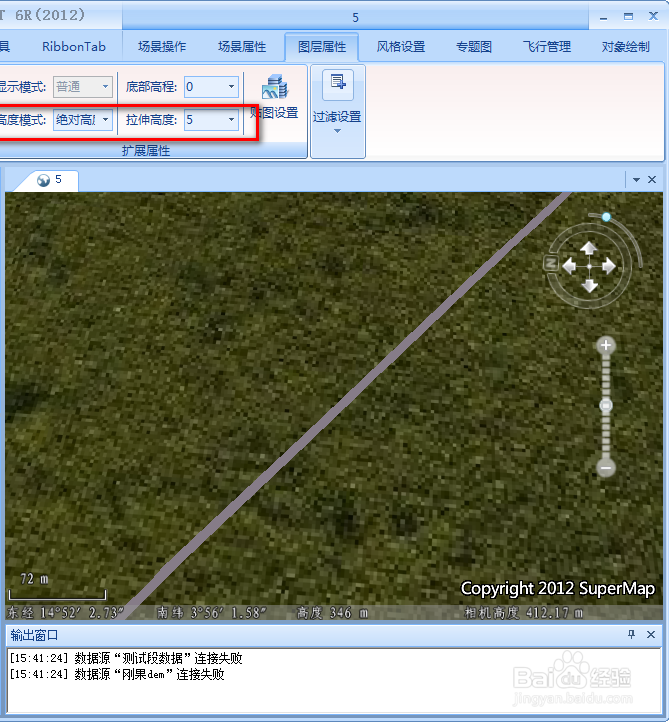Viewport: 669px width, 722px height.
Task: Click the tilt handle on compass ring
Action: 606,217
